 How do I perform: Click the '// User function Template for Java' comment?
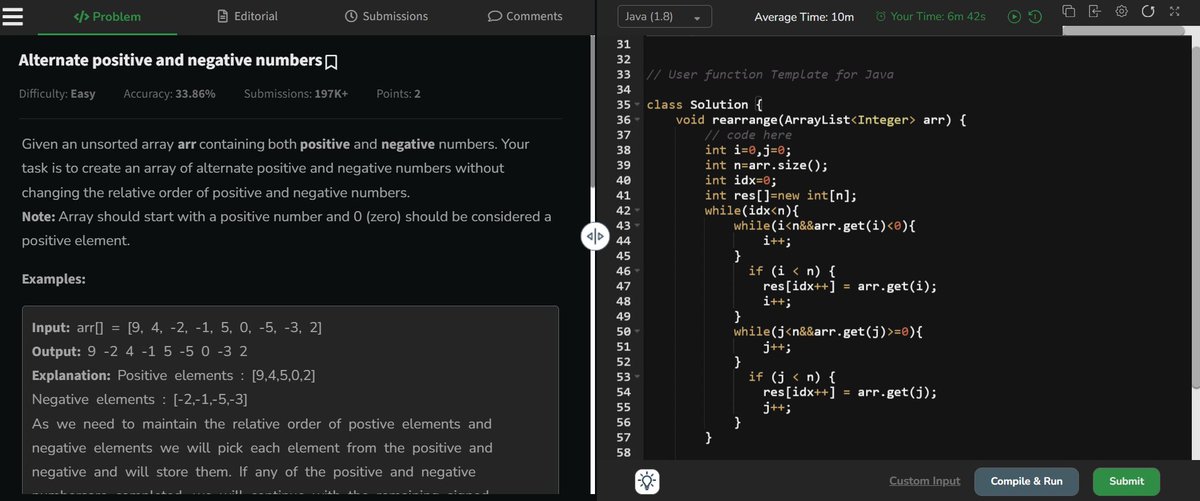pos(770,74)
